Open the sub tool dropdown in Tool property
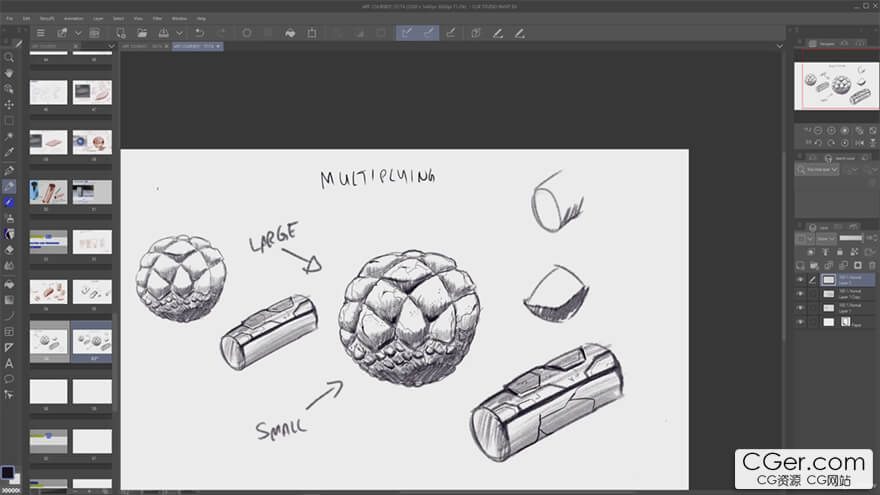 tap(817, 169)
